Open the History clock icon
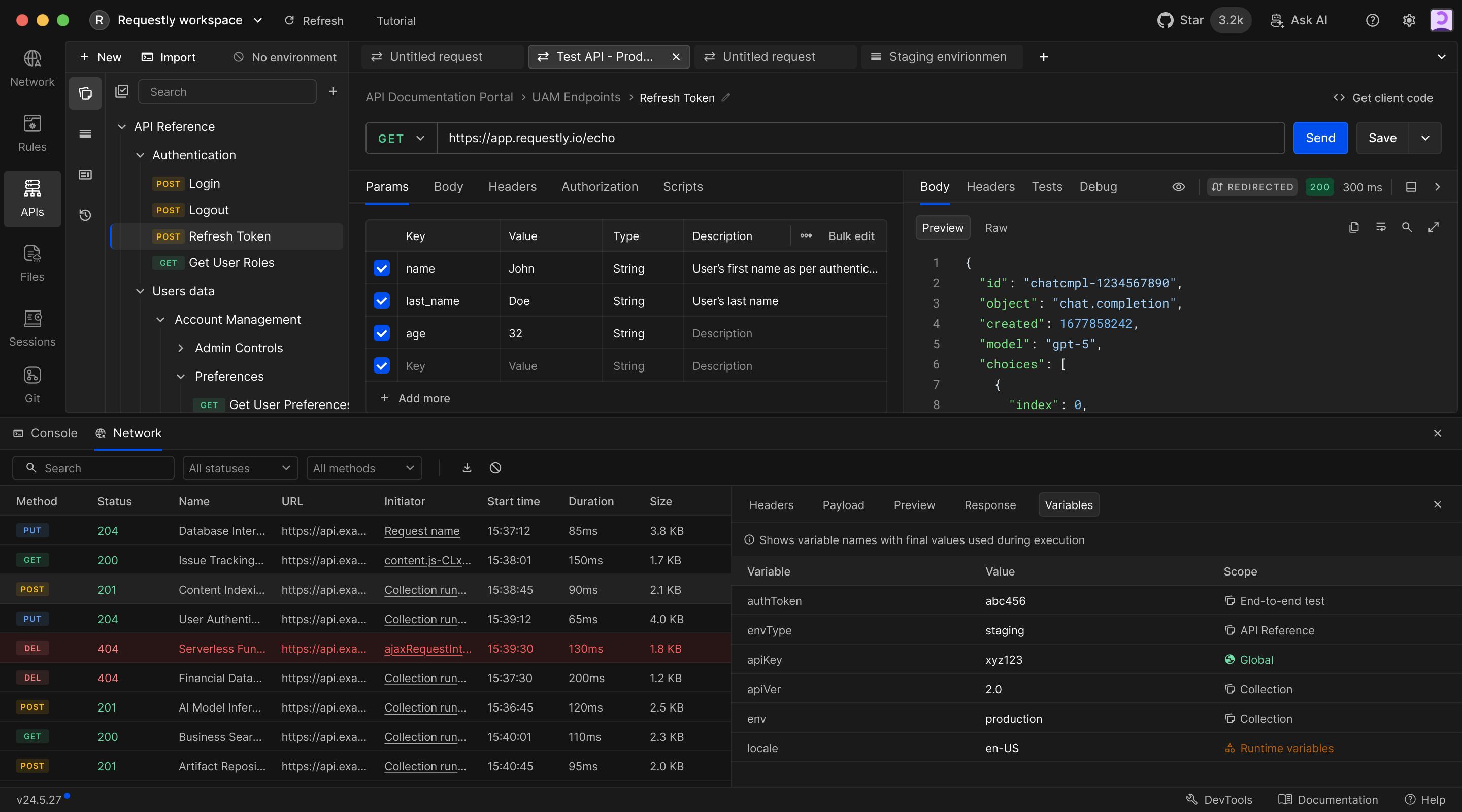The height and width of the screenshot is (812, 1462). tap(85, 215)
